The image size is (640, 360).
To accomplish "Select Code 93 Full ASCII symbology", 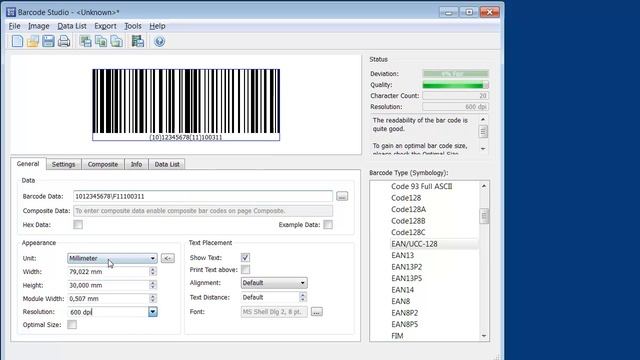I will pos(422,187).
